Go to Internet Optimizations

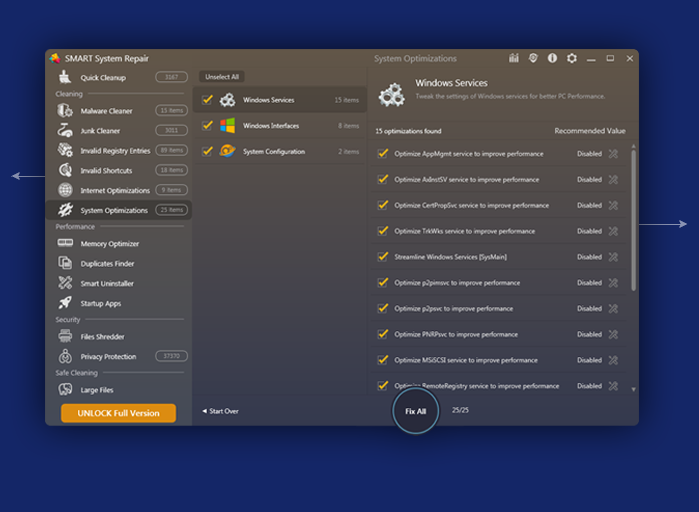click(119, 190)
